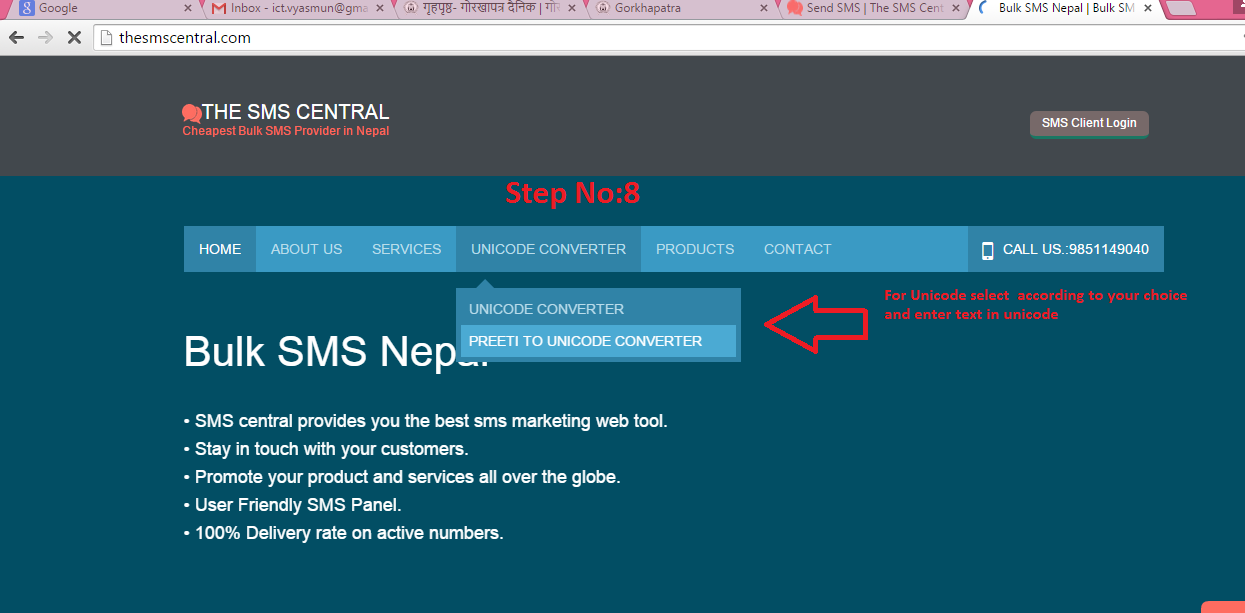Click the browser back arrow
Viewport: 1245px width, 613px height.
pyautogui.click(x=16, y=38)
